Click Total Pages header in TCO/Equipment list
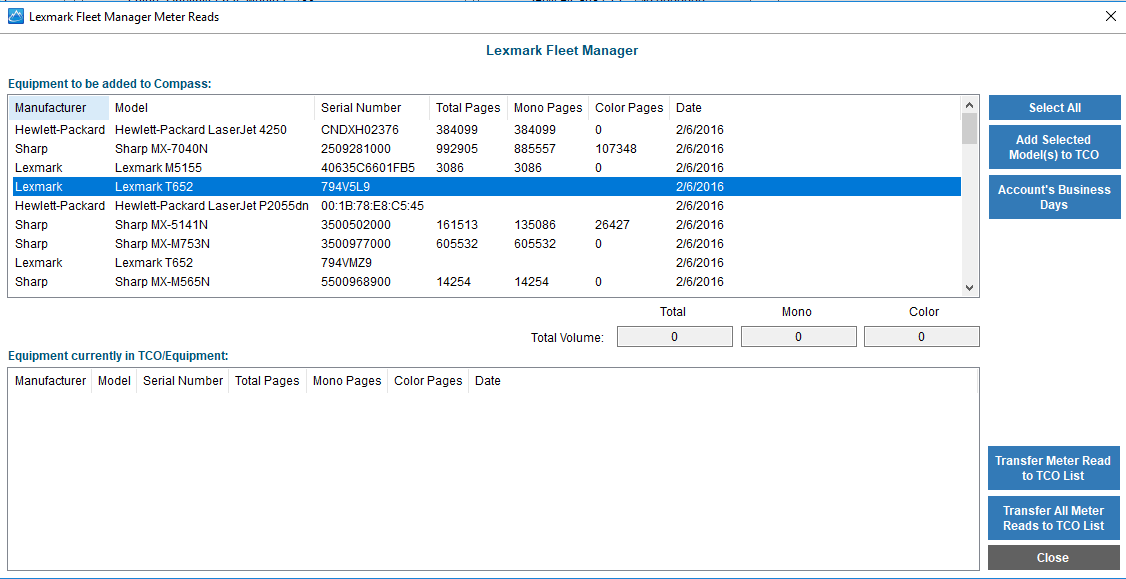Screen dimensions: 1126x579 point(268,381)
